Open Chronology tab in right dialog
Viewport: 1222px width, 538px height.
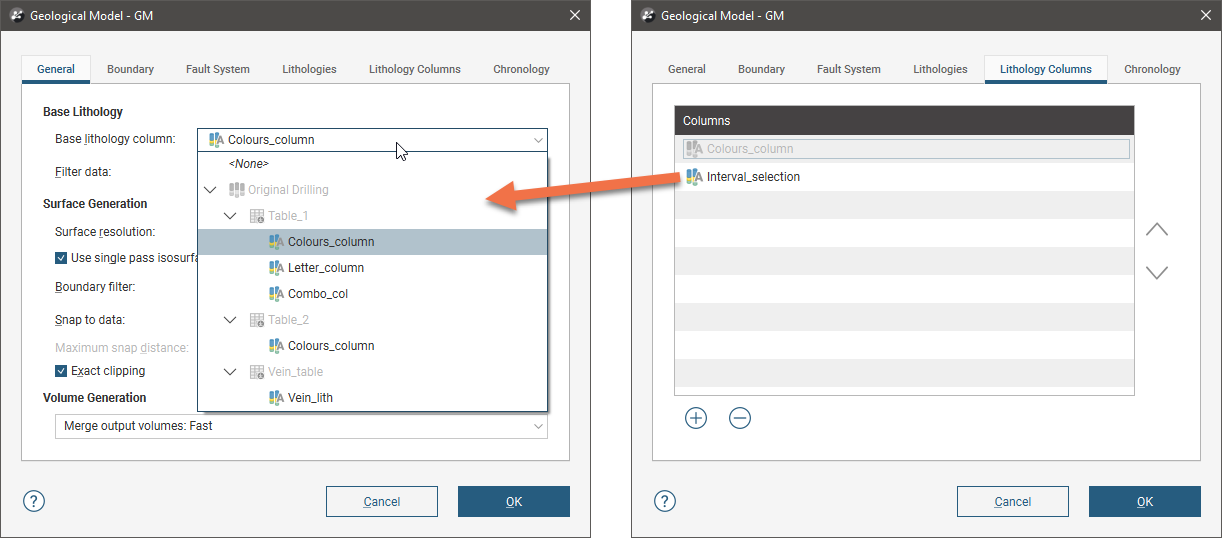click(1152, 69)
